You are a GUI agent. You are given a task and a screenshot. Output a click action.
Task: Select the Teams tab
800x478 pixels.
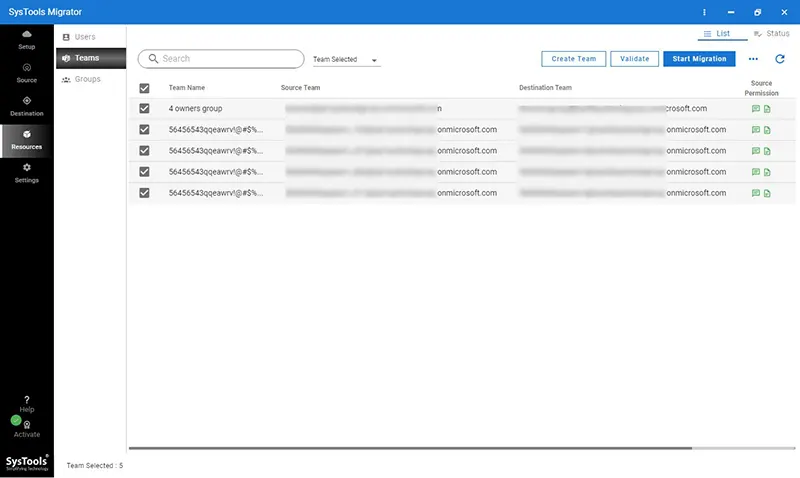point(91,58)
